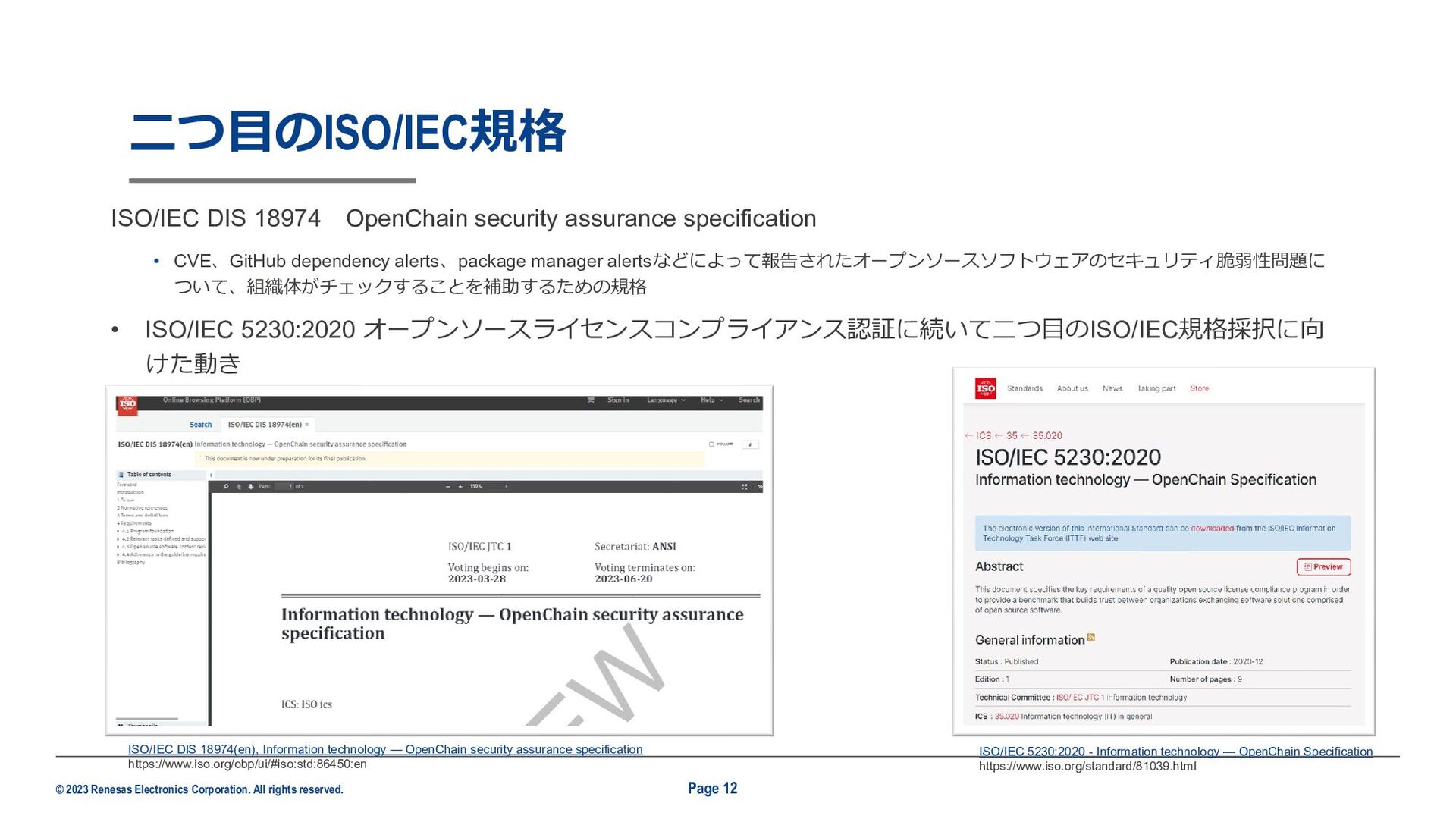
Task: Open the PDF tools double-chevron menu
Action: point(759,487)
